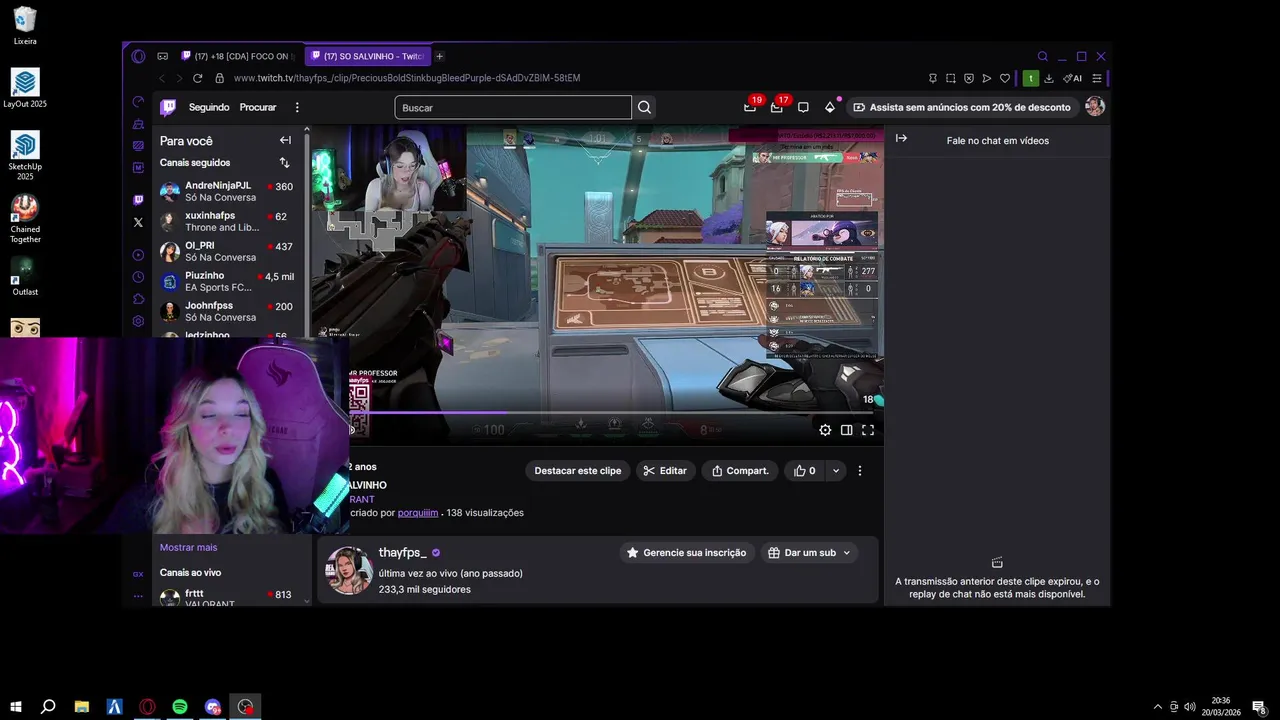Open the clip three-dot options menu
The height and width of the screenshot is (720, 1280).
coord(860,470)
